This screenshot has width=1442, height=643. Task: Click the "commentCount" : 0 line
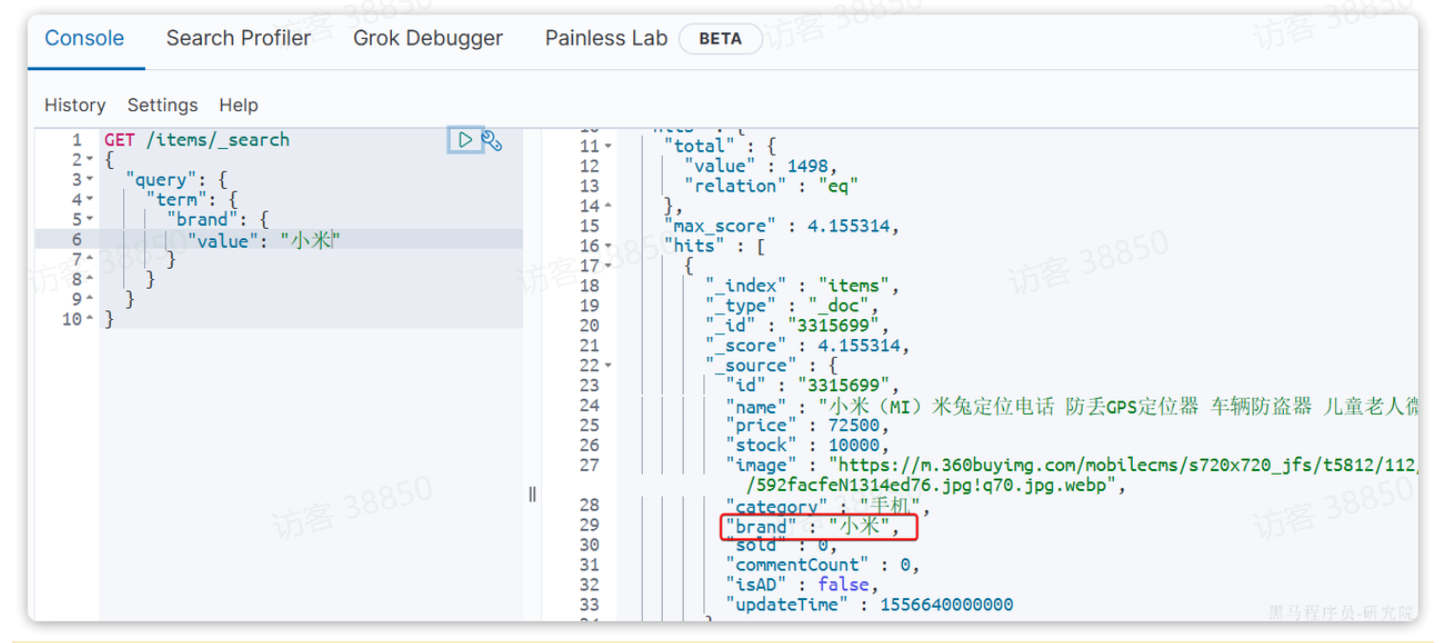pos(823,566)
